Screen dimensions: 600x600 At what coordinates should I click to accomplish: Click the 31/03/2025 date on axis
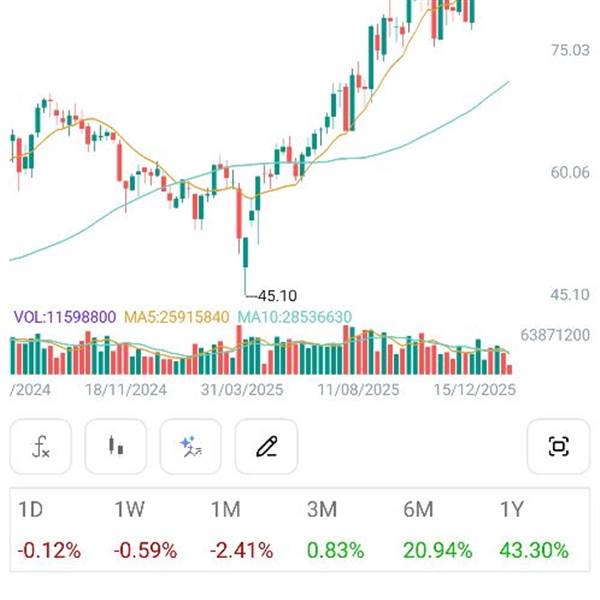click(x=242, y=390)
